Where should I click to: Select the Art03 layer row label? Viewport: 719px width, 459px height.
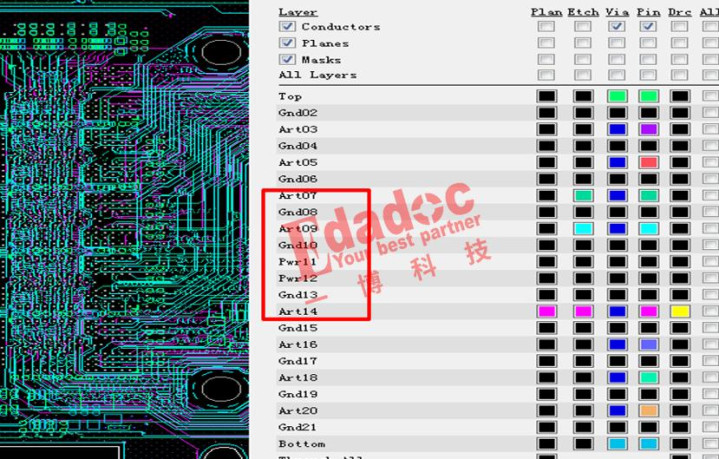pyautogui.click(x=298, y=129)
